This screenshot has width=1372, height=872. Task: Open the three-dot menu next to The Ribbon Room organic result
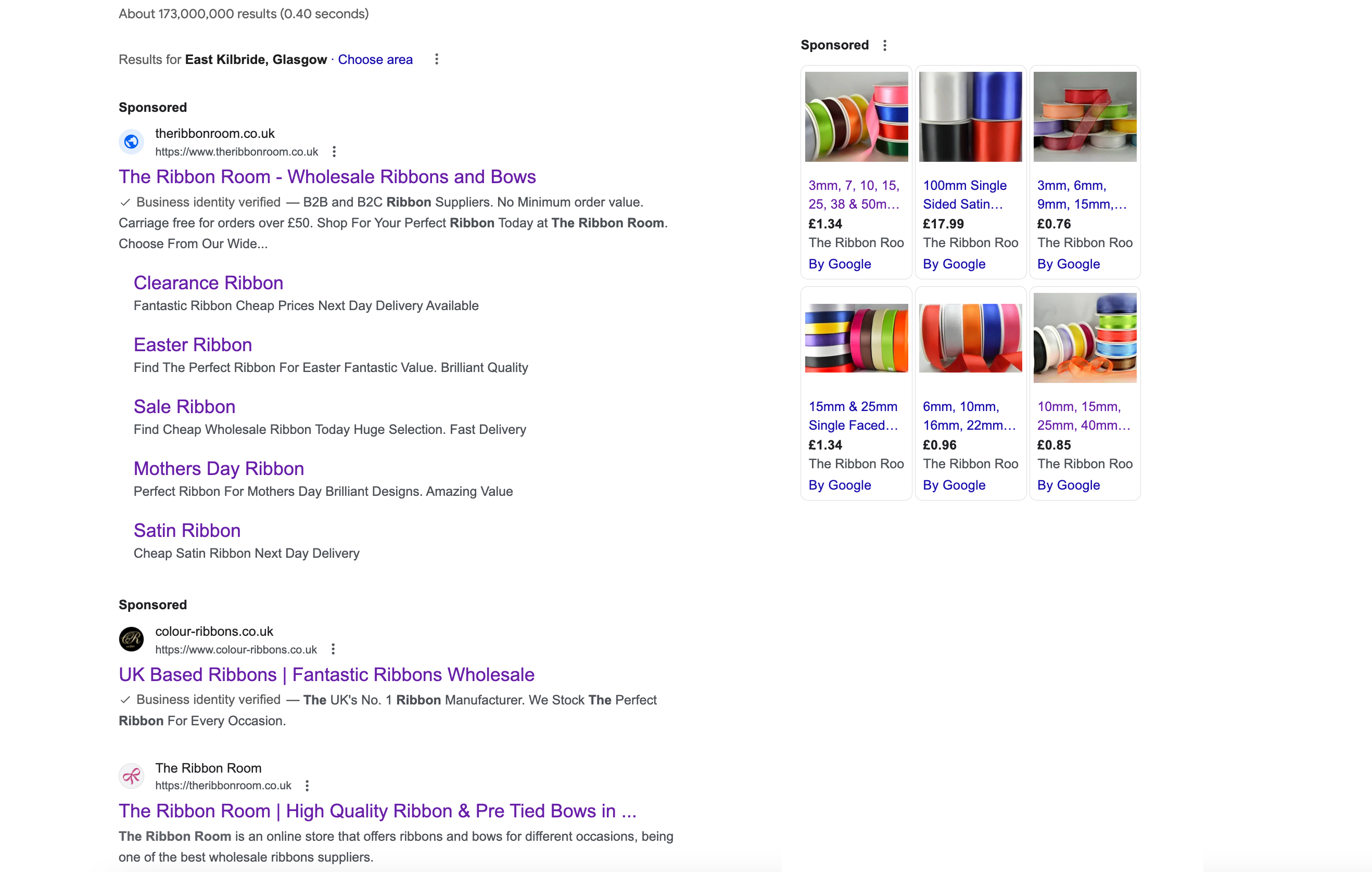307,786
